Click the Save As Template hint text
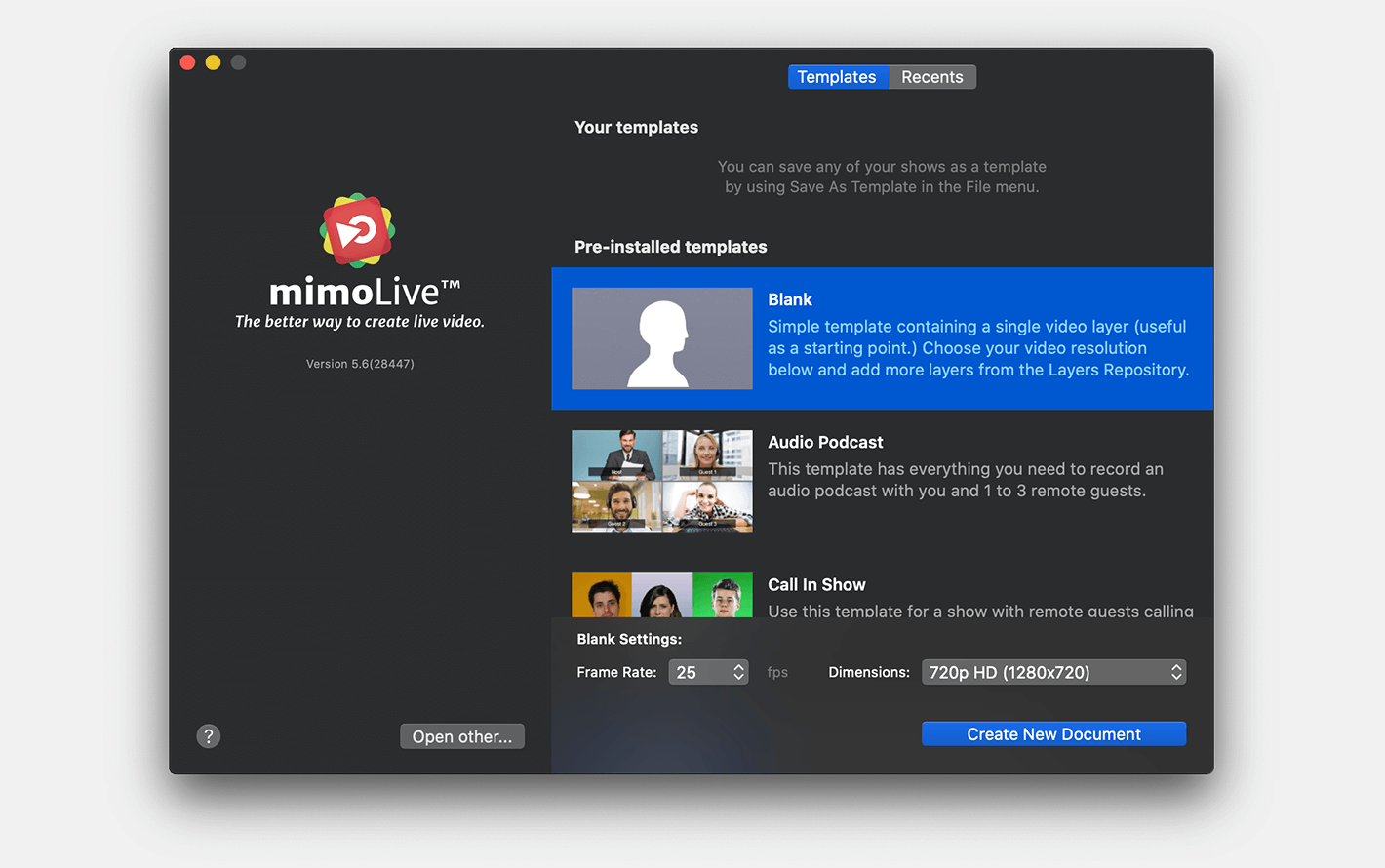The width and height of the screenshot is (1385, 868). (x=882, y=177)
